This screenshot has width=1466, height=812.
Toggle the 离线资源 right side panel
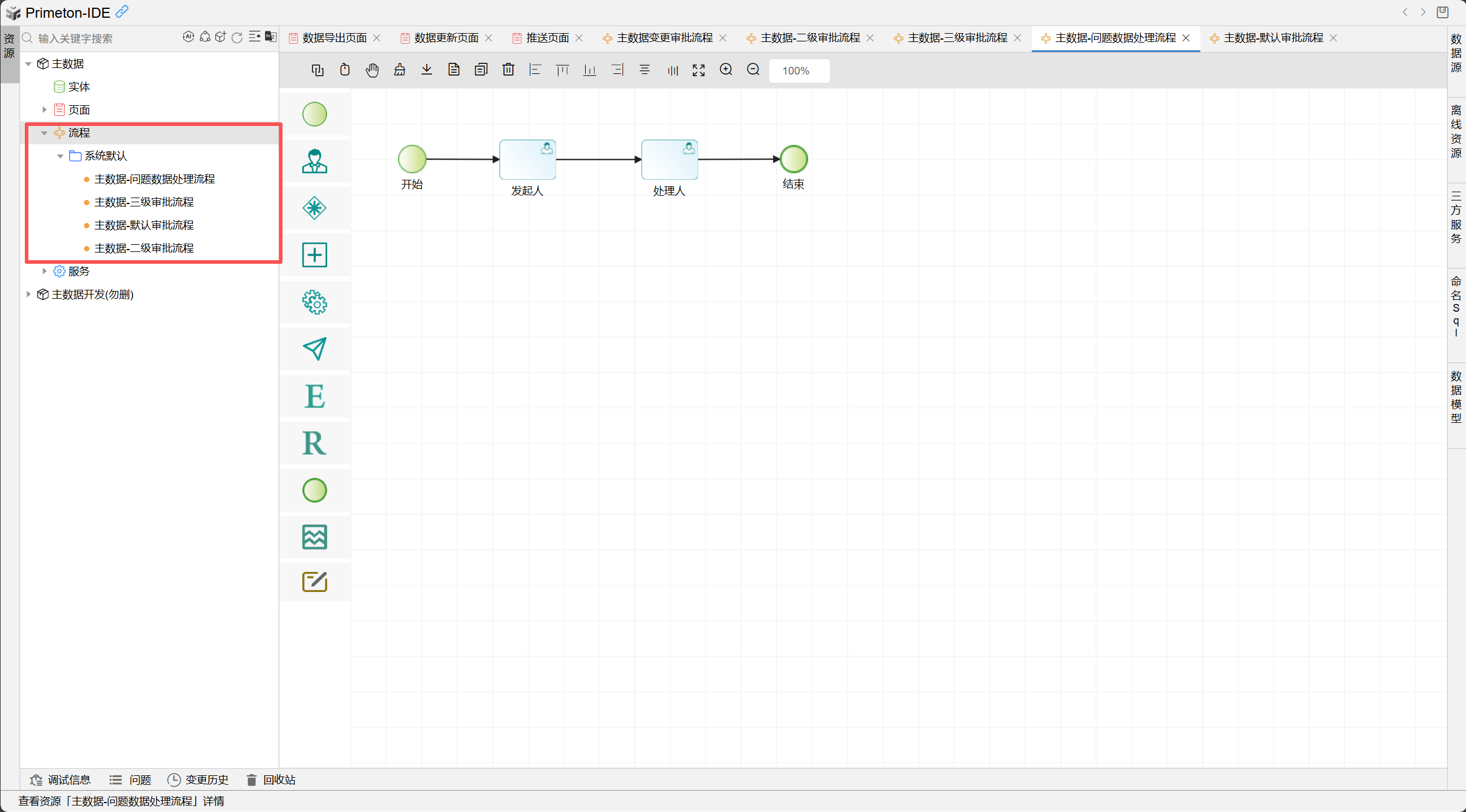coord(1456,131)
